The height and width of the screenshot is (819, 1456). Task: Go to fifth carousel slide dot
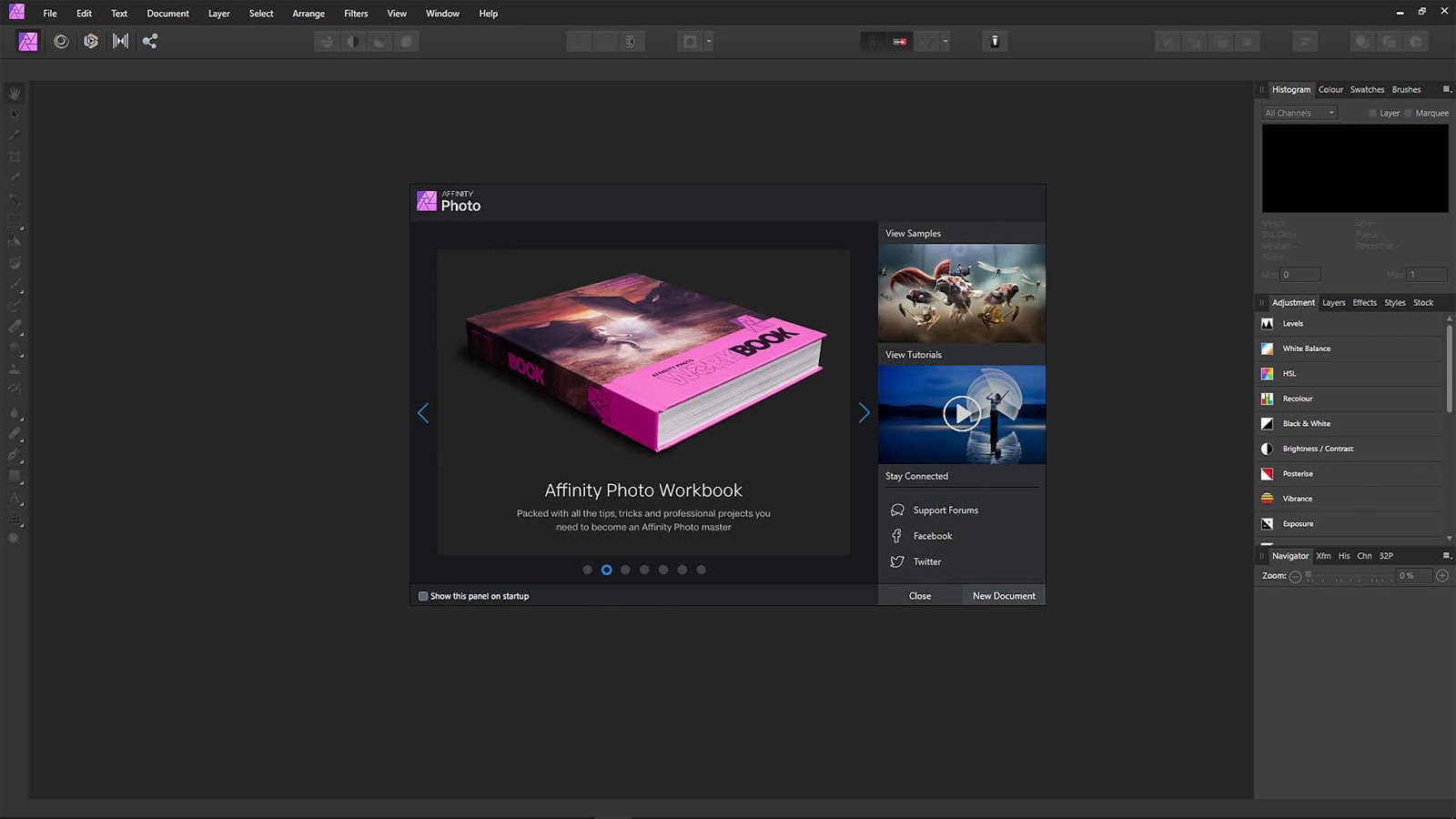click(x=663, y=570)
